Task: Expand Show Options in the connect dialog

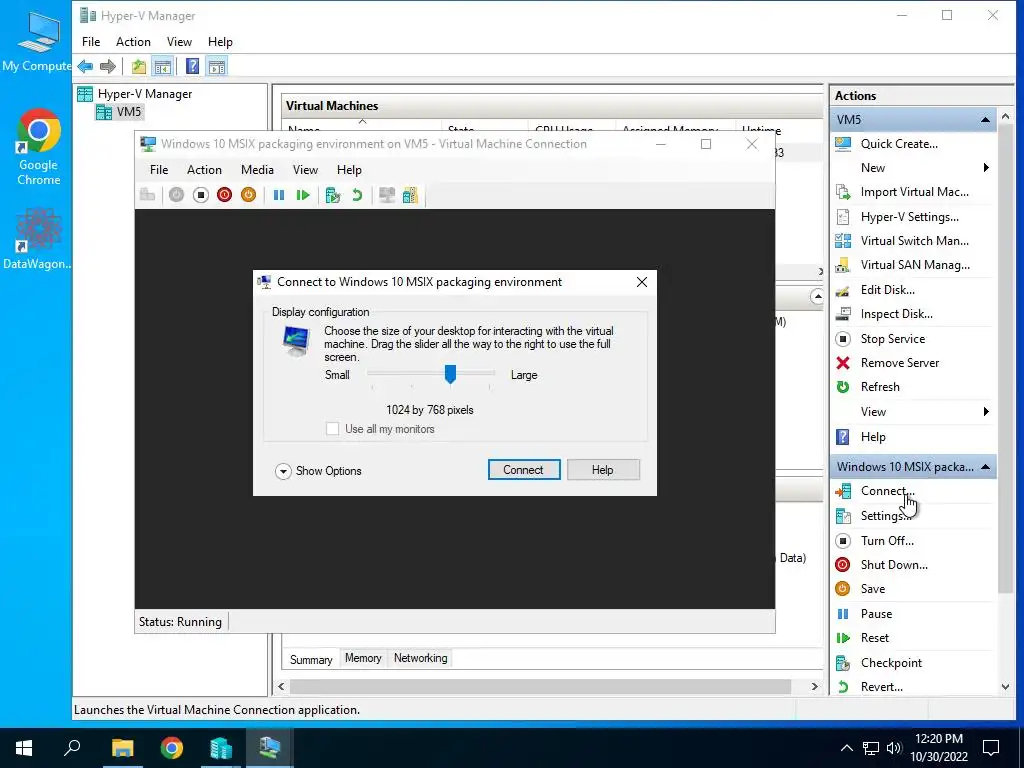Action: 319,471
